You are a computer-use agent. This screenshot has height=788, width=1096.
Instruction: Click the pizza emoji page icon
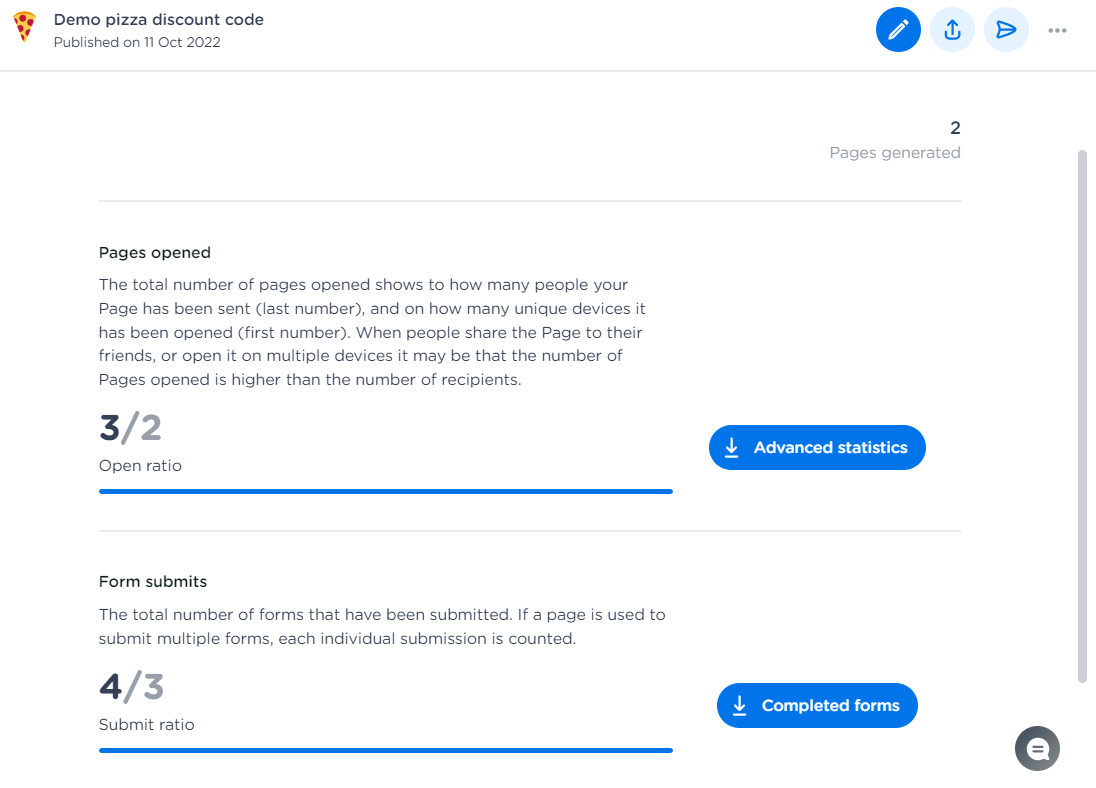click(x=25, y=27)
